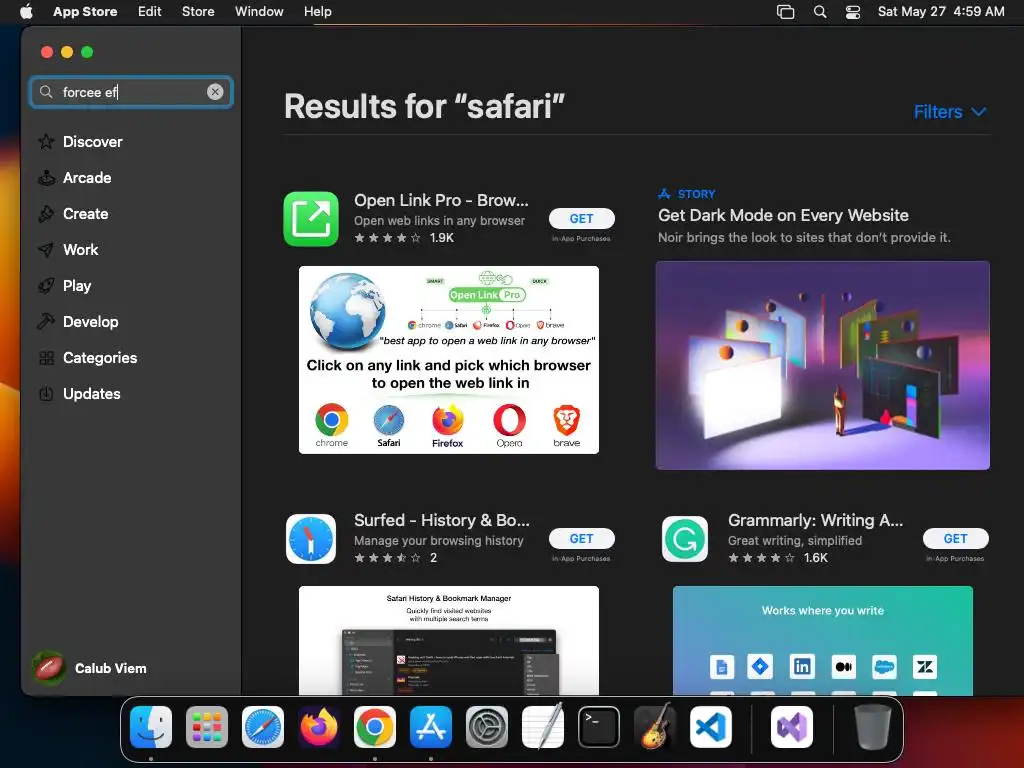1024x768 pixels.
Task: Open the Help menu
Action: 317,11
